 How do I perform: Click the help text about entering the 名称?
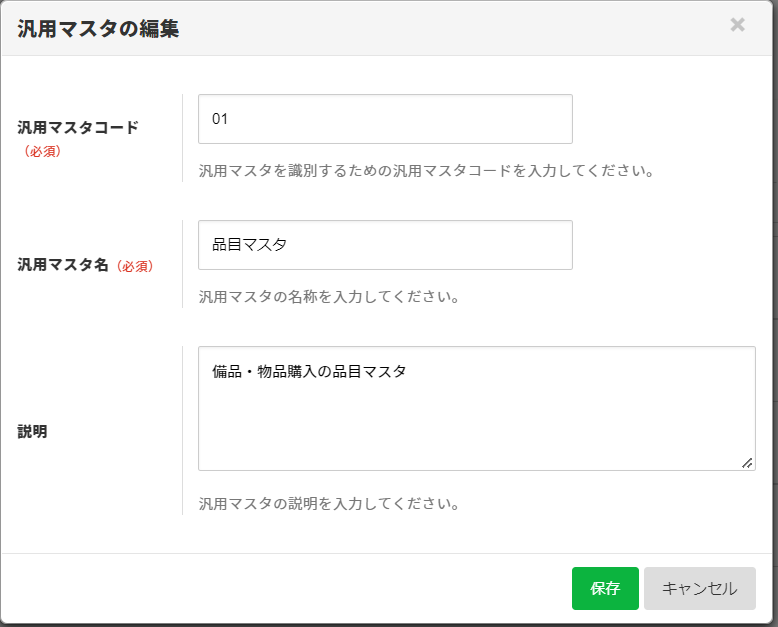point(329,297)
